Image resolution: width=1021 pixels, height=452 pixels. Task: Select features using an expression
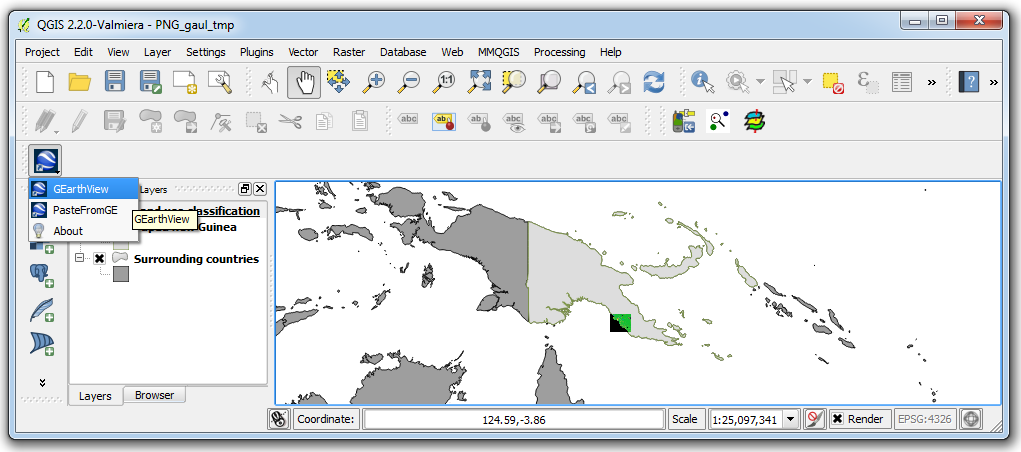point(867,82)
